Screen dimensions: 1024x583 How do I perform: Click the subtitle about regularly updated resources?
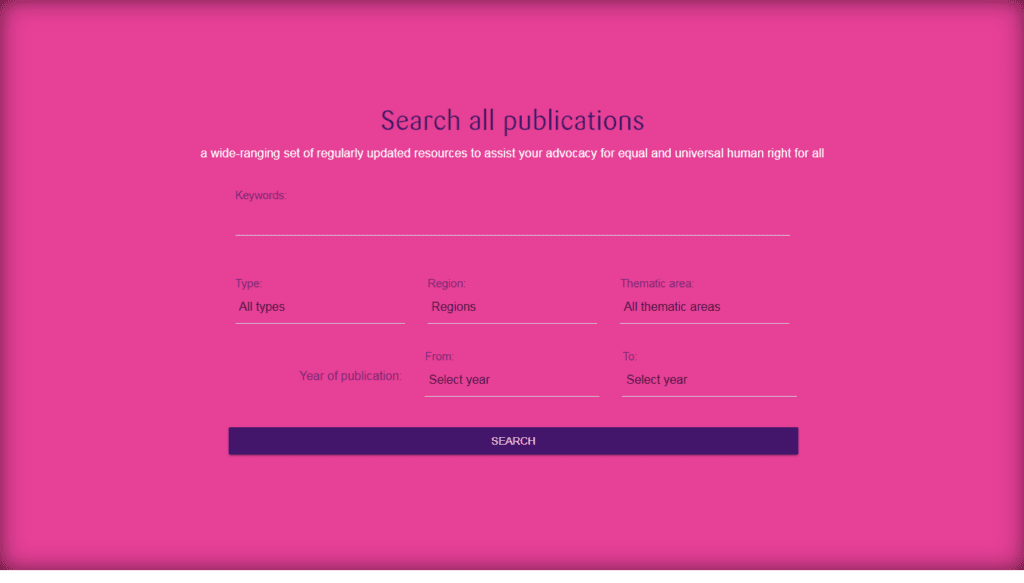[x=512, y=154]
